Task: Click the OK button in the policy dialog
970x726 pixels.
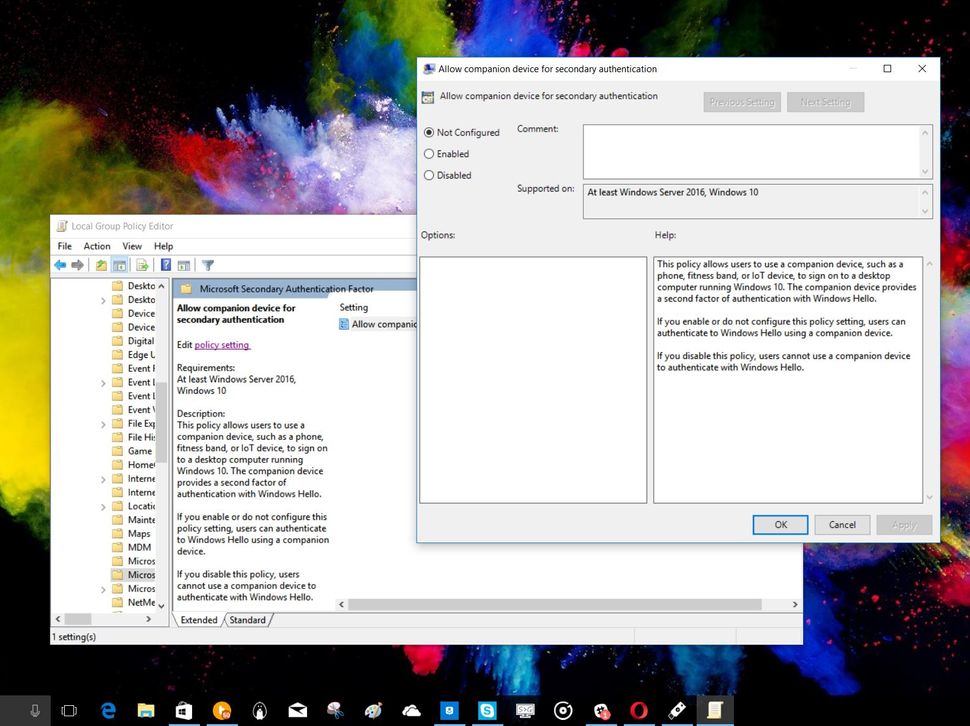Action: pyautogui.click(x=779, y=524)
